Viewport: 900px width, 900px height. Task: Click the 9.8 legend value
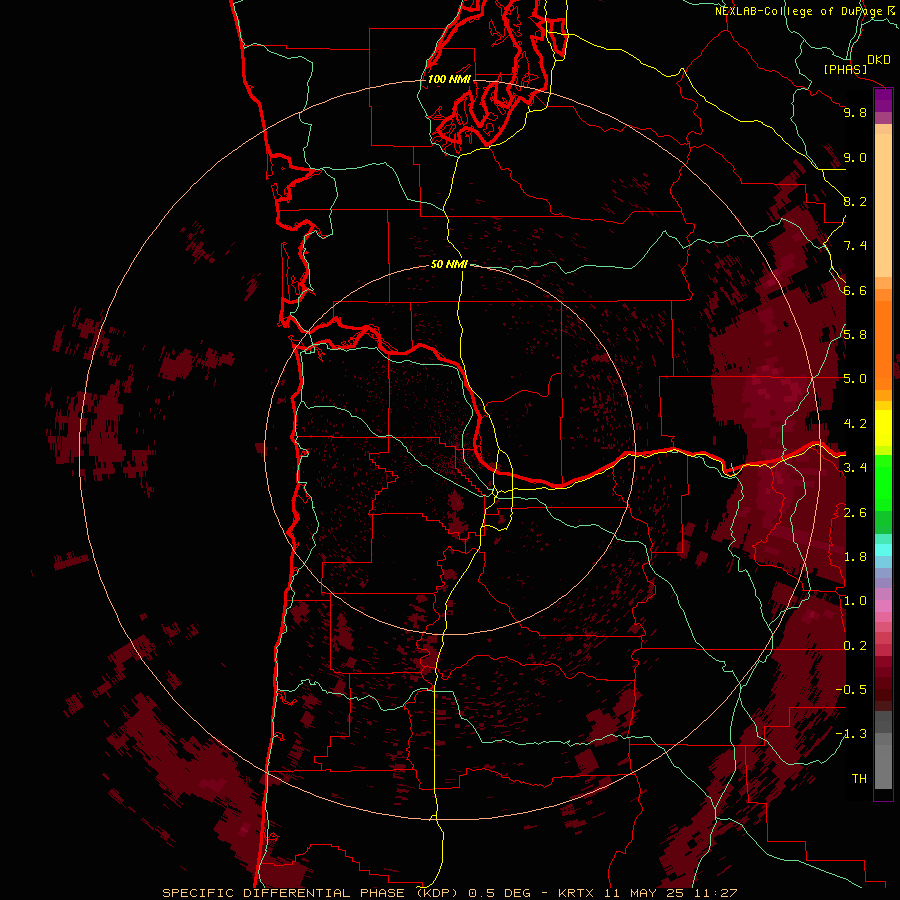point(855,112)
